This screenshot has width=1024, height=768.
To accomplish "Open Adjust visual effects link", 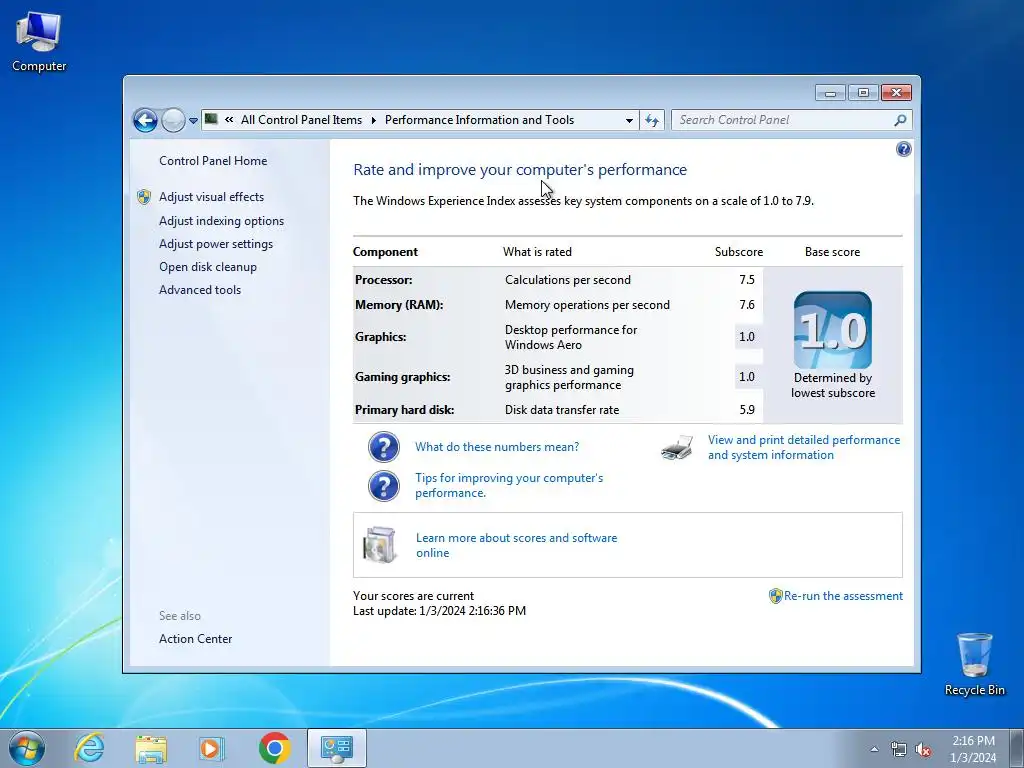I will tap(212, 197).
